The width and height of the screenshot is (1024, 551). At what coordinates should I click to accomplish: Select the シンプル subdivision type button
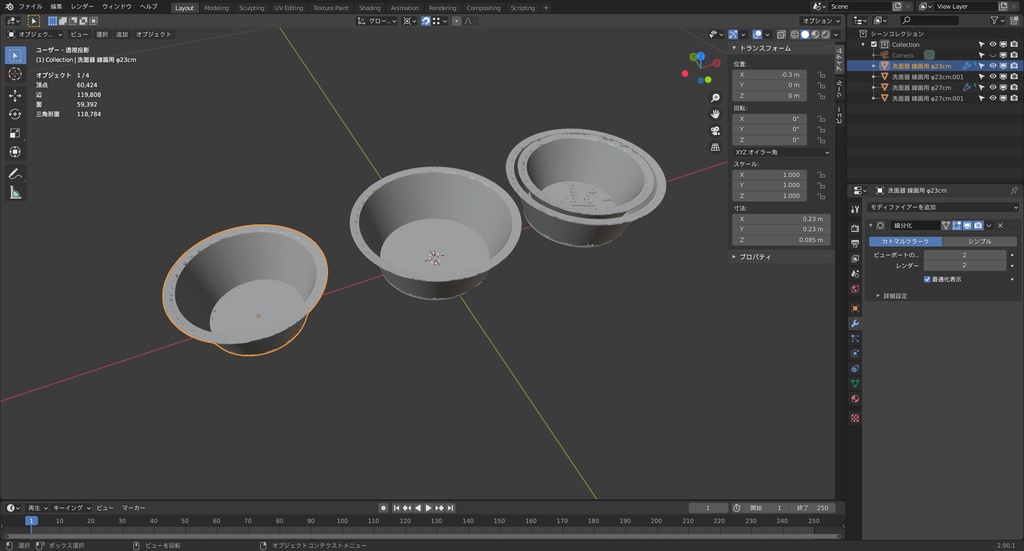[x=978, y=241]
